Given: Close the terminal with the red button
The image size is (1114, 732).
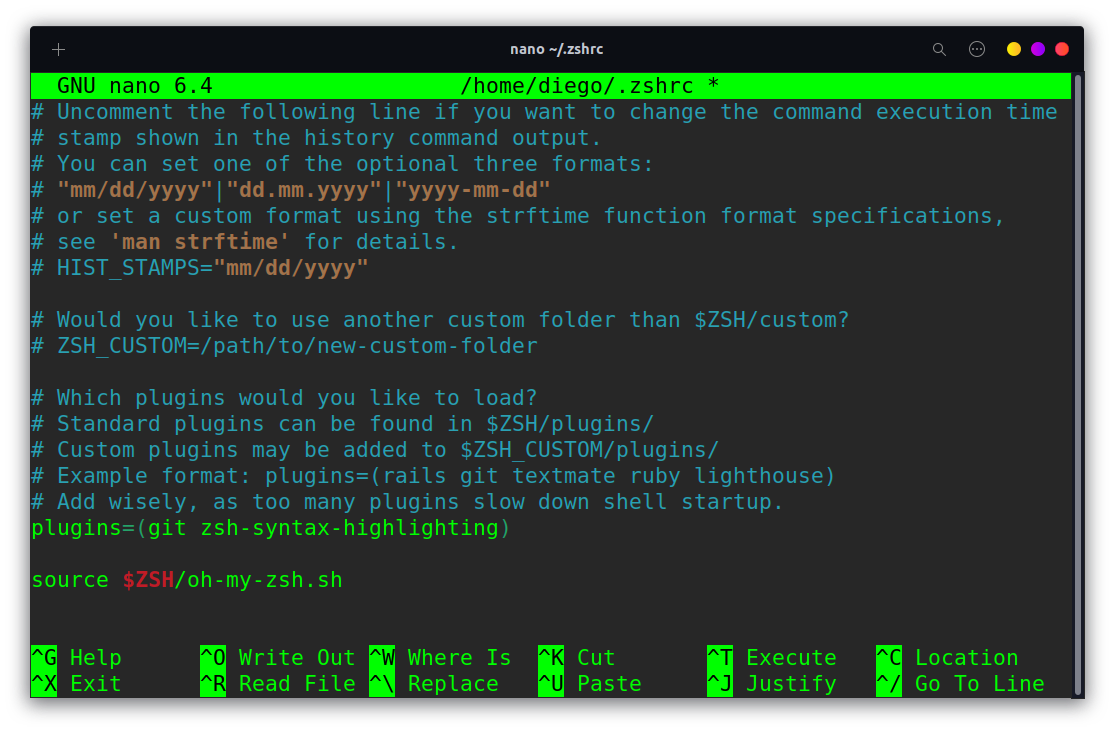Looking at the screenshot, I should (x=1062, y=49).
